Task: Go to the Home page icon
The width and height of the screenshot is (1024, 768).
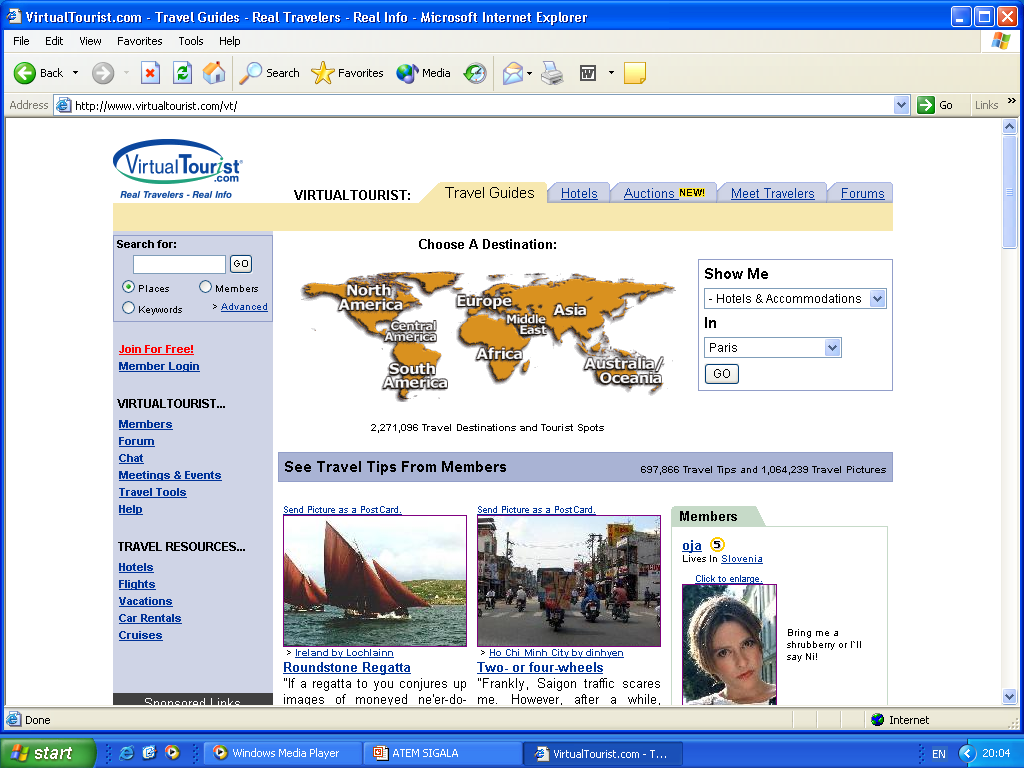Action: [214, 73]
